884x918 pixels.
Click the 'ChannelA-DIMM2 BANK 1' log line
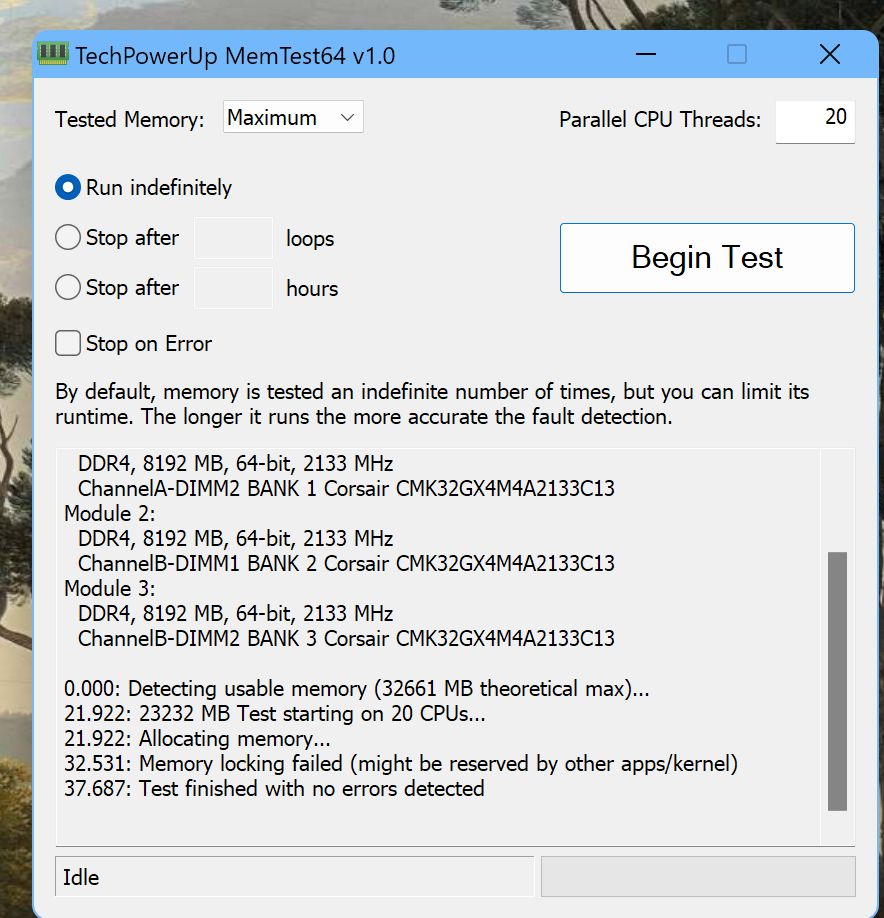346,488
